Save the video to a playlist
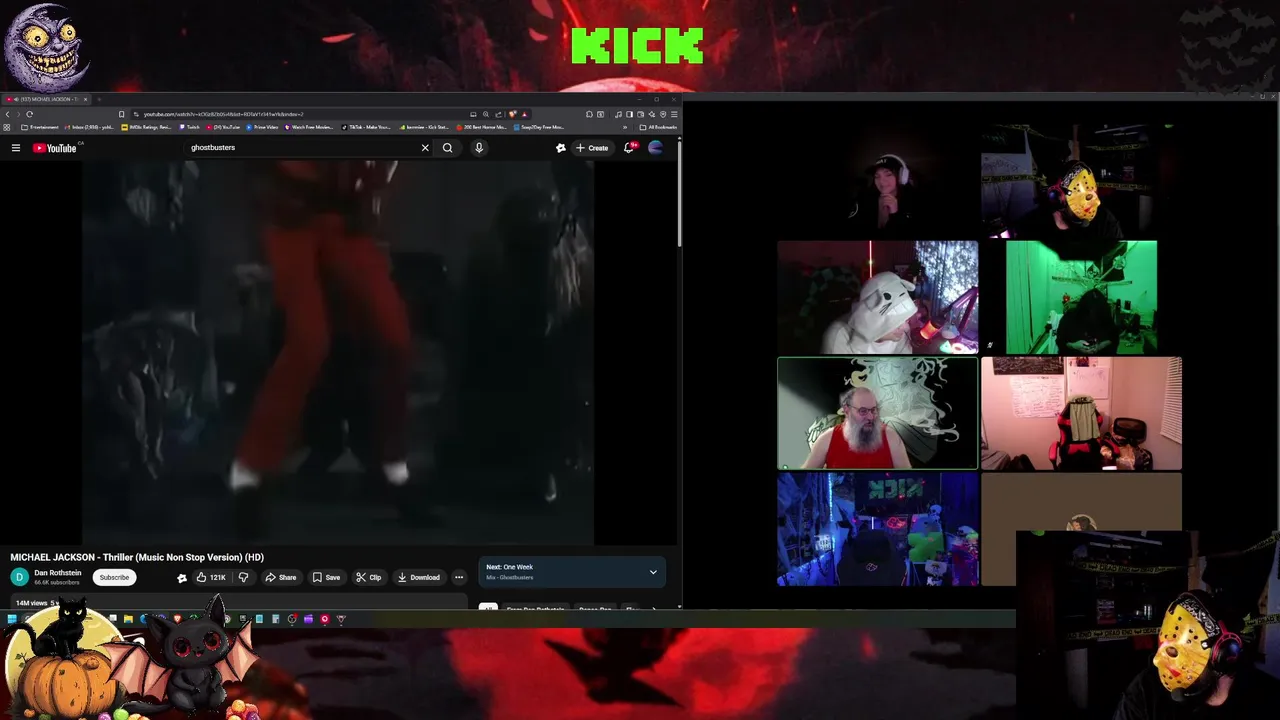Screen dimensions: 1280x720 pyautogui.click(x=326, y=577)
